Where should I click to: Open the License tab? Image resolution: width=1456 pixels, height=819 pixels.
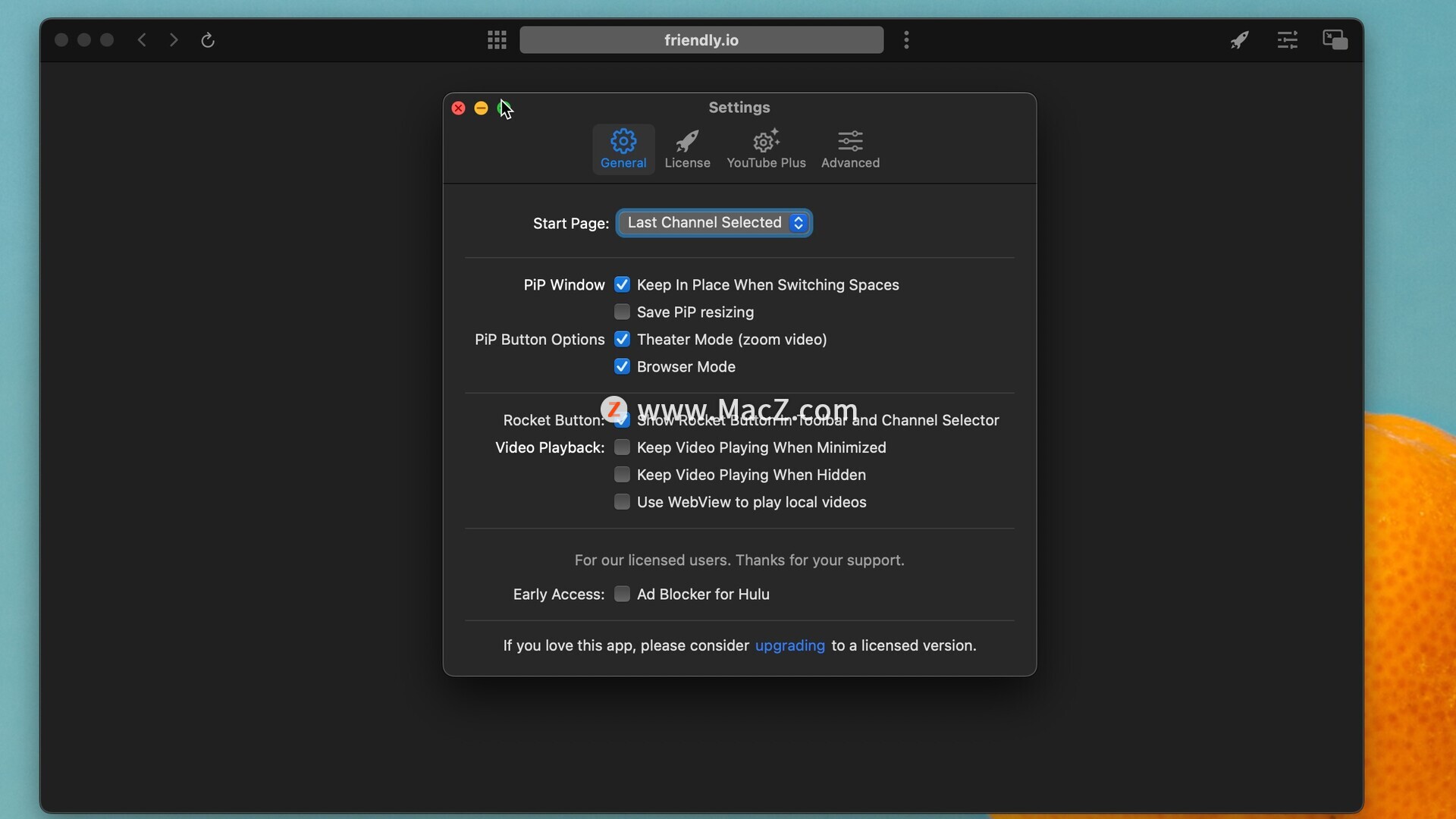(x=687, y=149)
